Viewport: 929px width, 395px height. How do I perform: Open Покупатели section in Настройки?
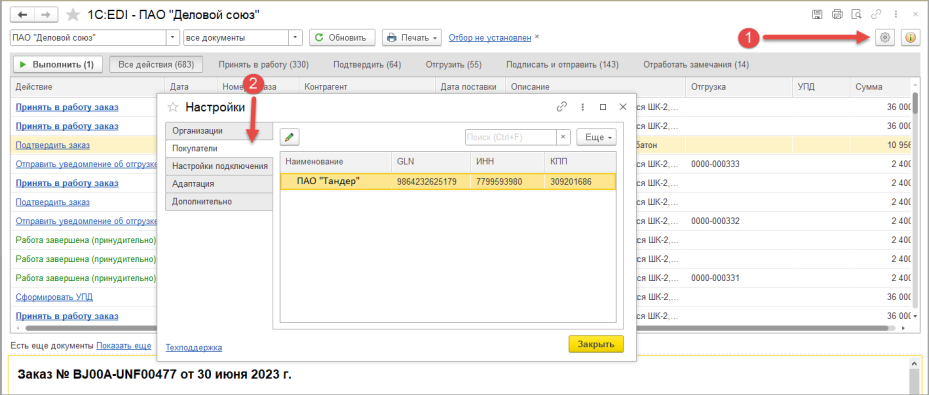tap(219, 149)
